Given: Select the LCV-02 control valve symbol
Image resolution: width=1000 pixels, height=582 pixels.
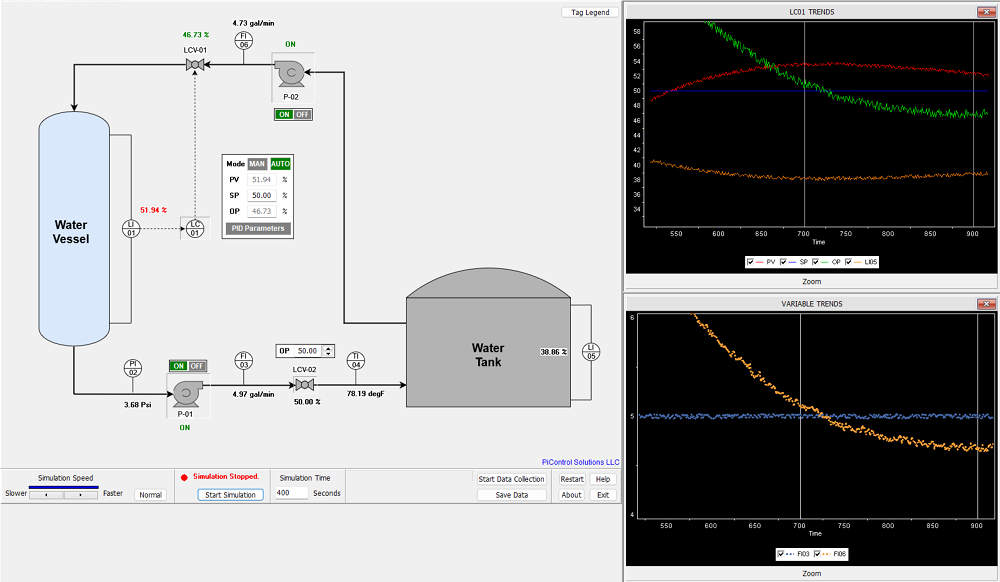Looking at the screenshot, I should coord(304,384).
